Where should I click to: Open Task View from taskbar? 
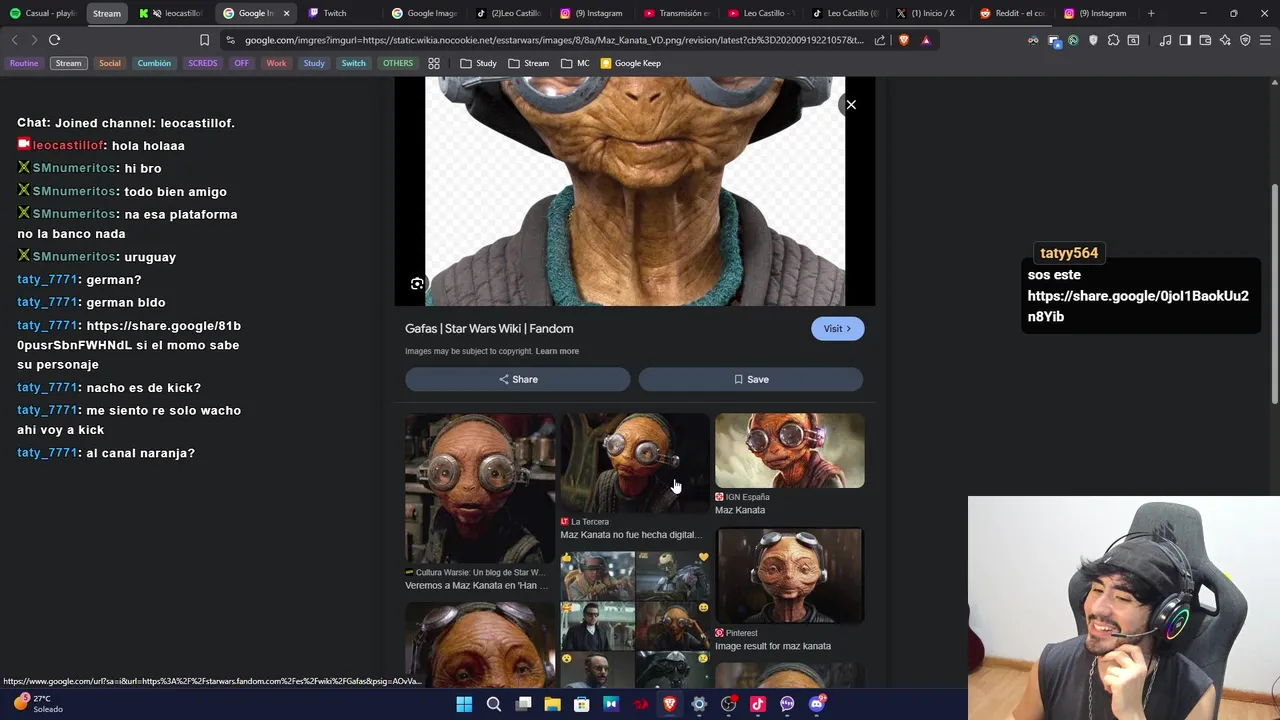pyautogui.click(x=523, y=704)
